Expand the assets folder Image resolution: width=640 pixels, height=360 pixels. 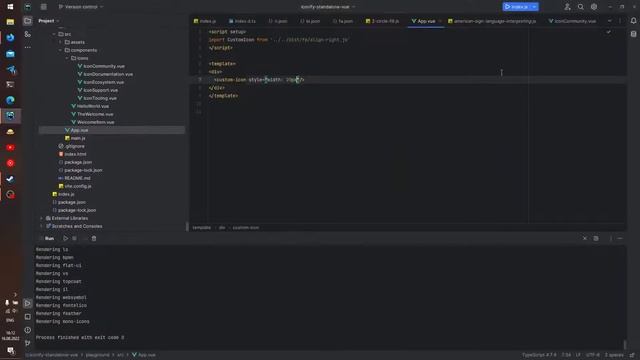(x=60, y=42)
